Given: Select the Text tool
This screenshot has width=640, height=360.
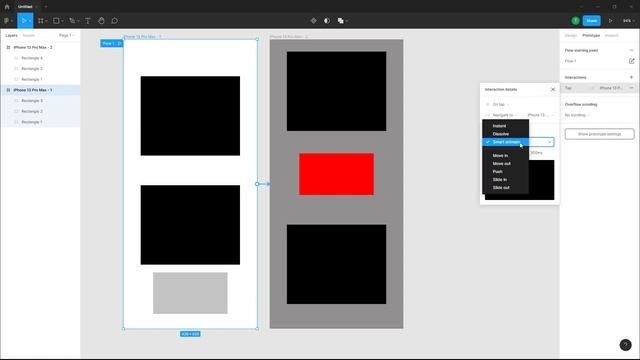Looking at the screenshot, I should [x=88, y=21].
